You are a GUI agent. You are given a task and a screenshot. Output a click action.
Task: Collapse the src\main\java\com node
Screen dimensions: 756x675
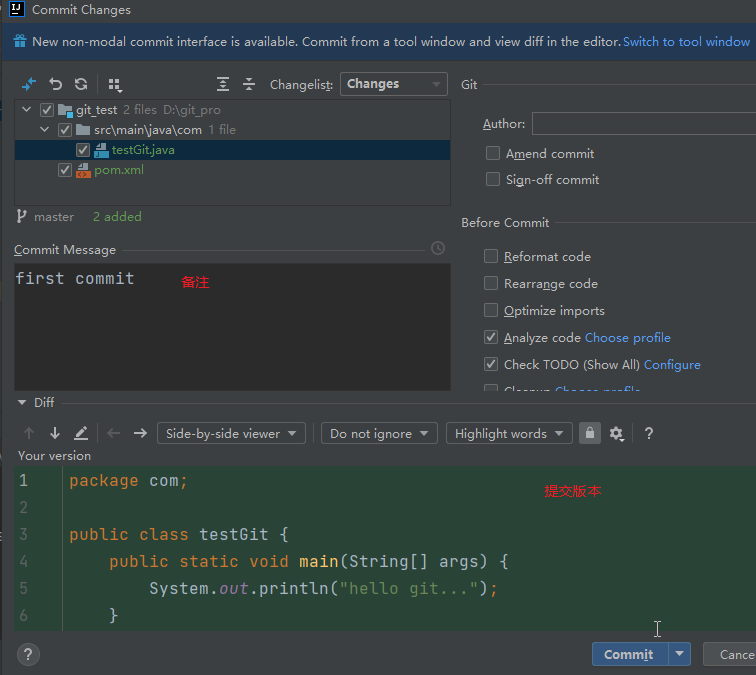pyautogui.click(x=44, y=130)
